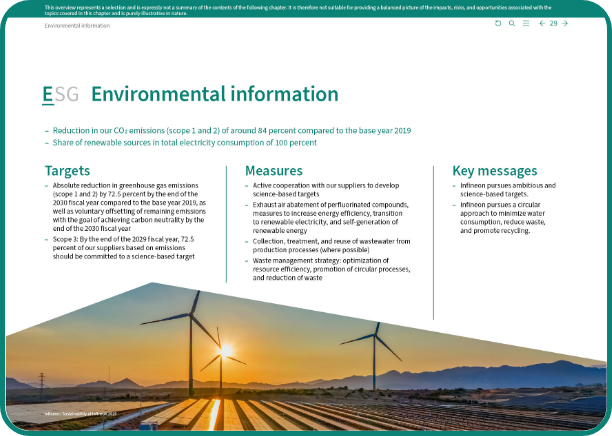Viewport: 612px width, 436px height.
Task: Click the main Environmental information title
Action: click(214, 95)
